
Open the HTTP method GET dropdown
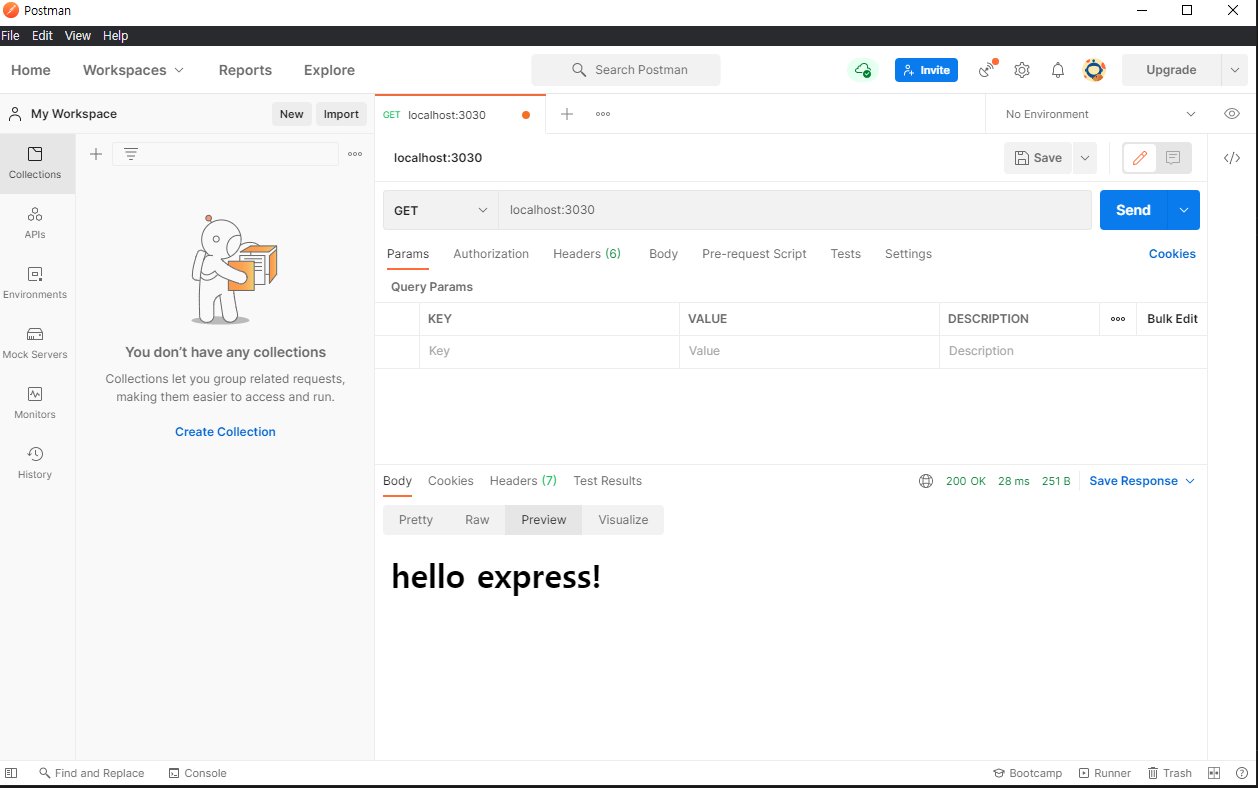click(441, 210)
